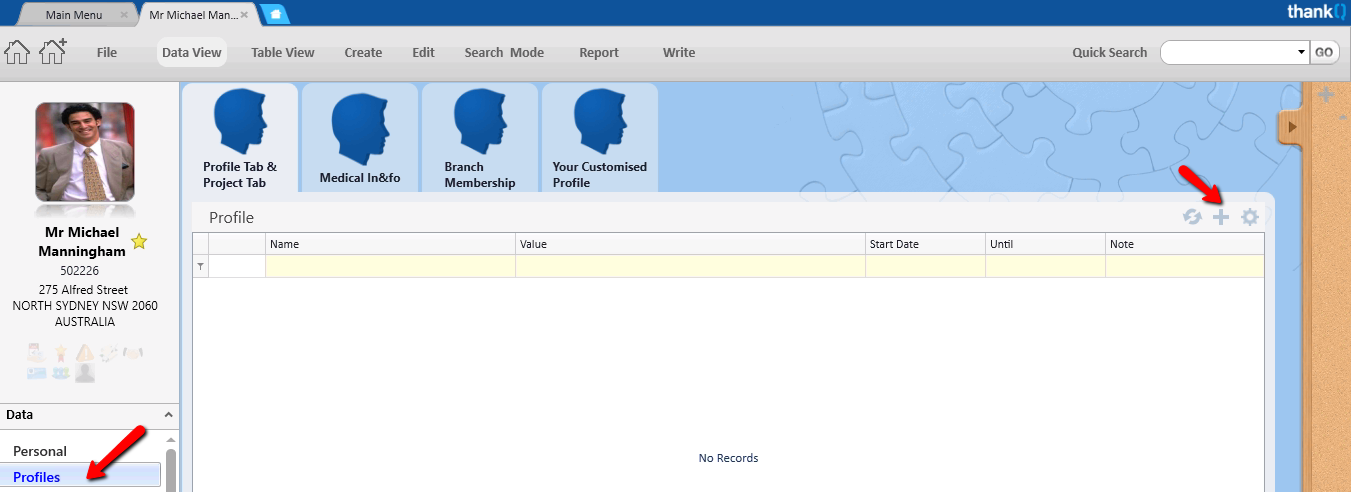The image size is (1351, 492).
Task: Open Profile Tab & Project Tab
Action: click(x=240, y=138)
